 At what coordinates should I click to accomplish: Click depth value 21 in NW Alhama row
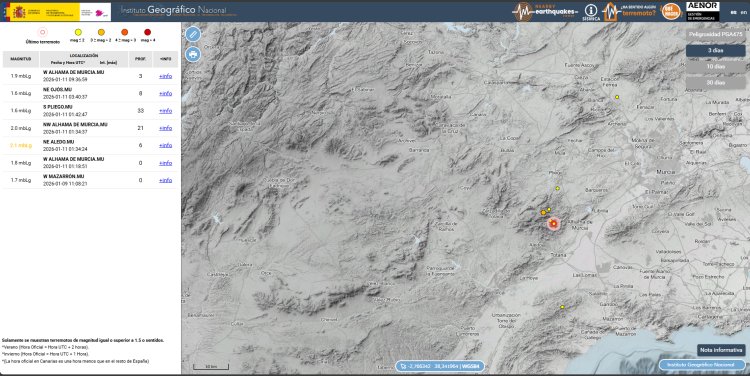pos(140,128)
